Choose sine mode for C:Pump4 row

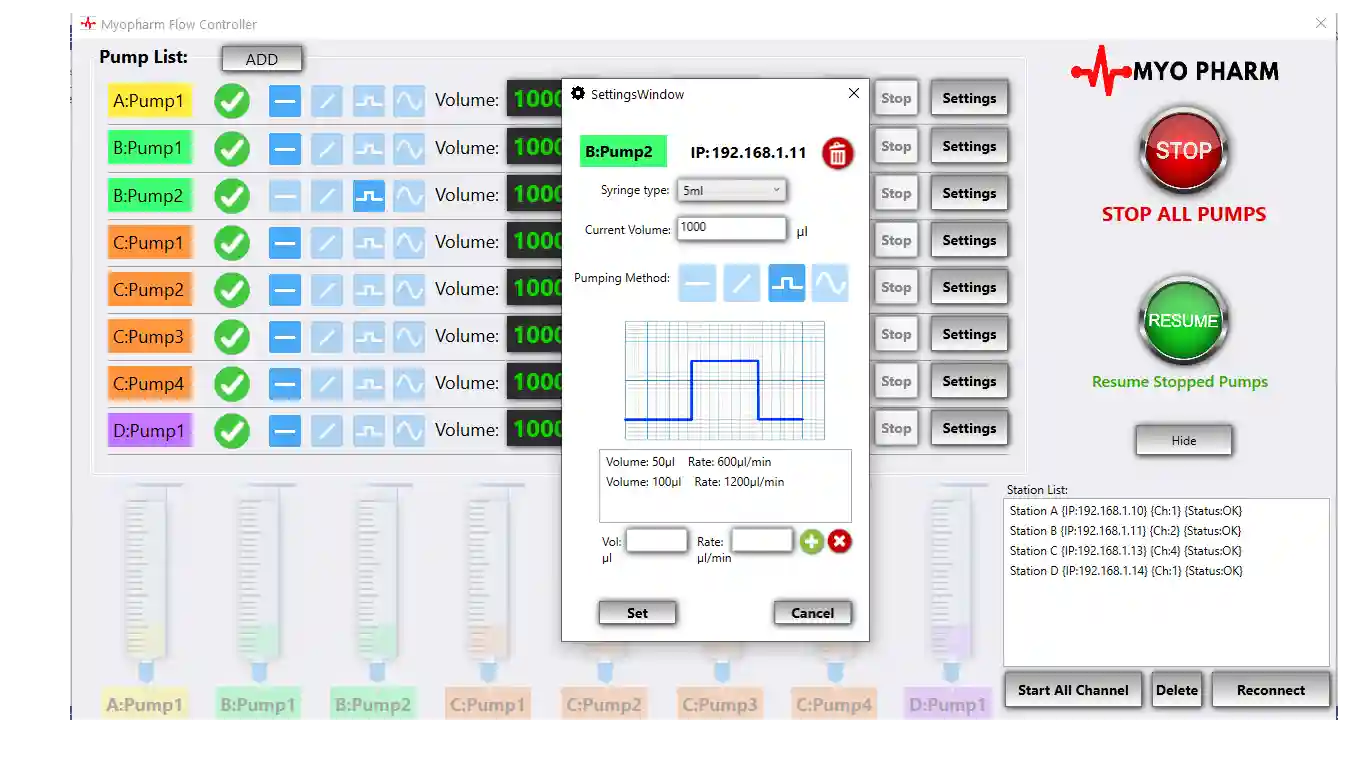tap(409, 383)
